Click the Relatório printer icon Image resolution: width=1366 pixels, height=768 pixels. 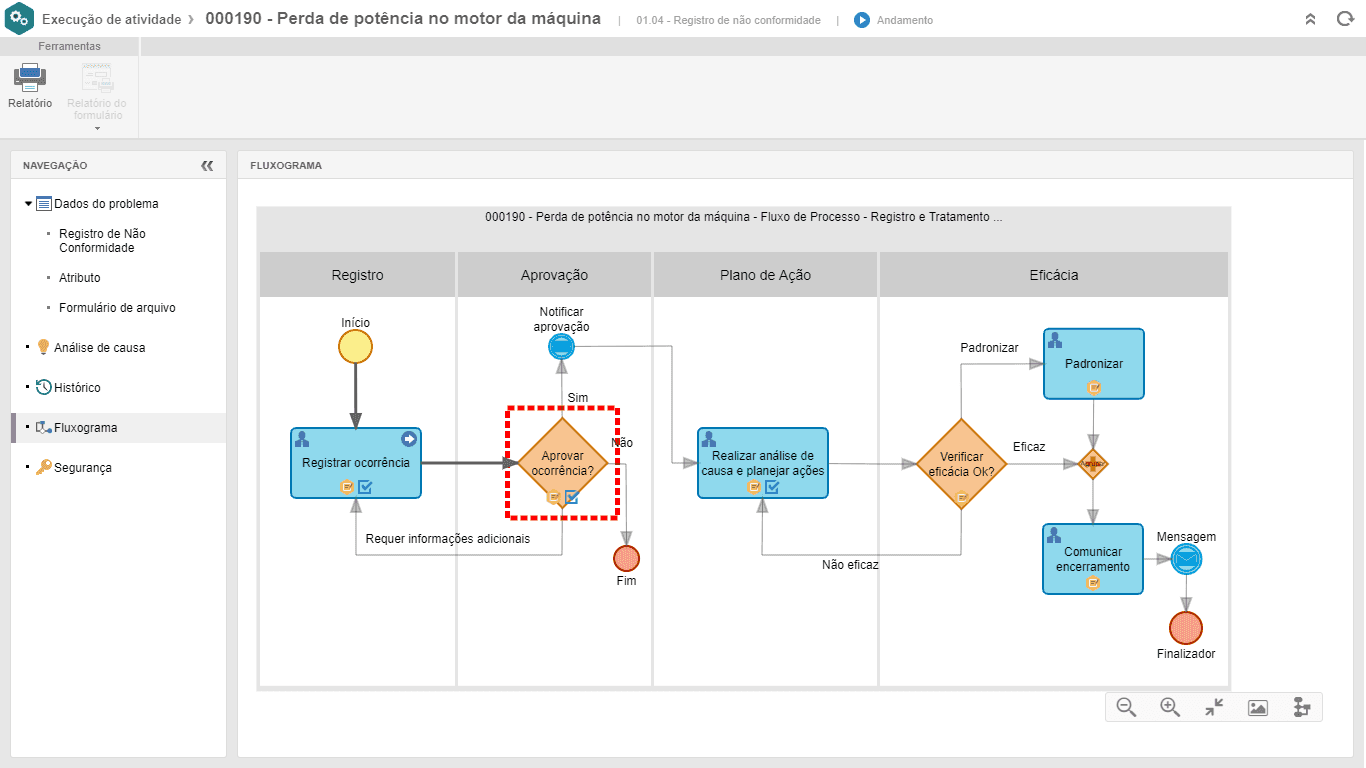(x=30, y=77)
